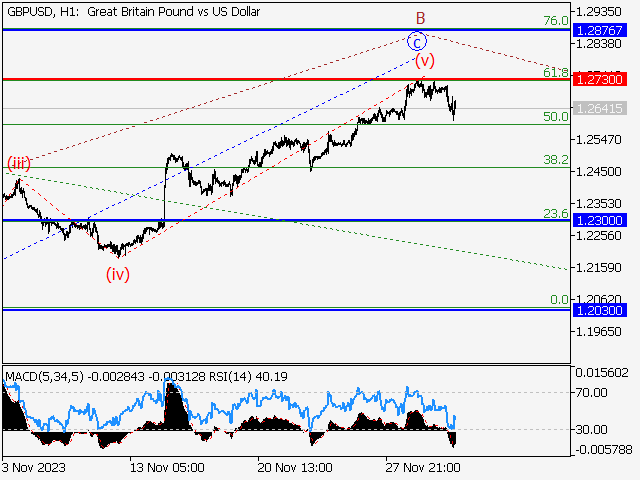Click the price scale value 1.19650
640x480 pixels.
[x=598, y=331]
